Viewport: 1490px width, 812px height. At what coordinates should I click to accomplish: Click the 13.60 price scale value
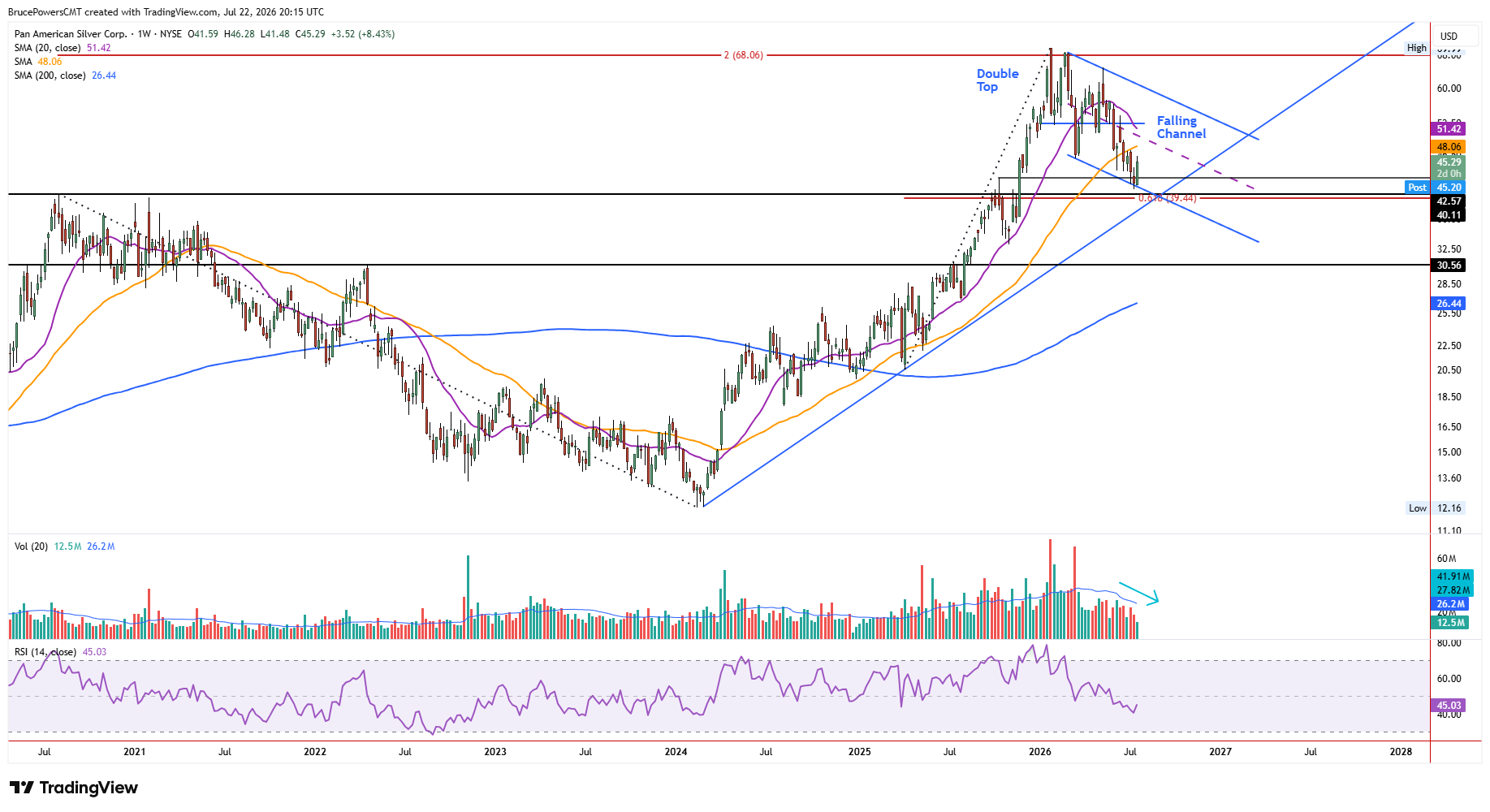pyautogui.click(x=1449, y=478)
